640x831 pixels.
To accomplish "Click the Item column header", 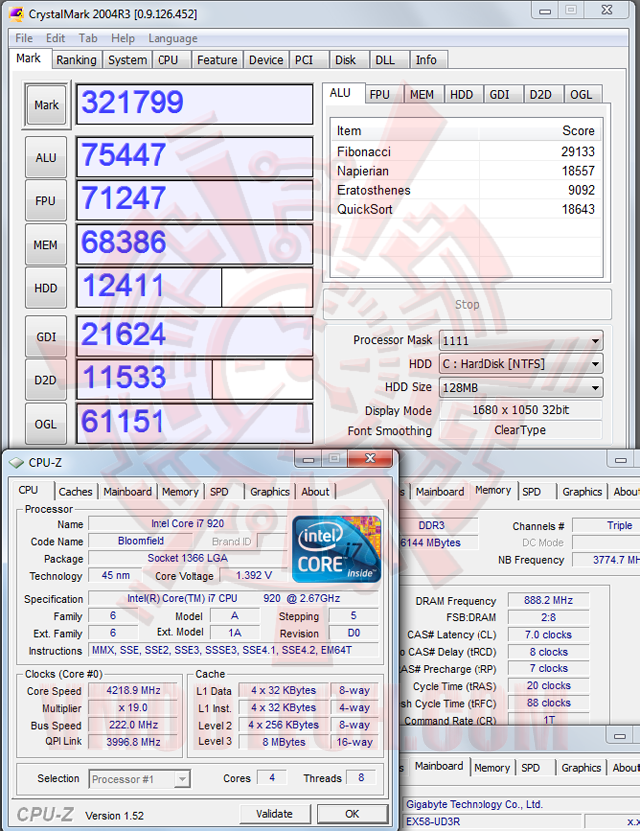I will pyautogui.click(x=405, y=130).
